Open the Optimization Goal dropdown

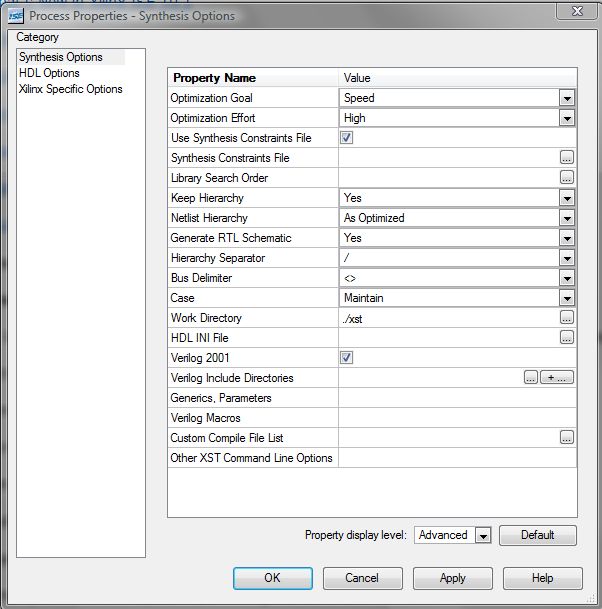[x=567, y=98]
